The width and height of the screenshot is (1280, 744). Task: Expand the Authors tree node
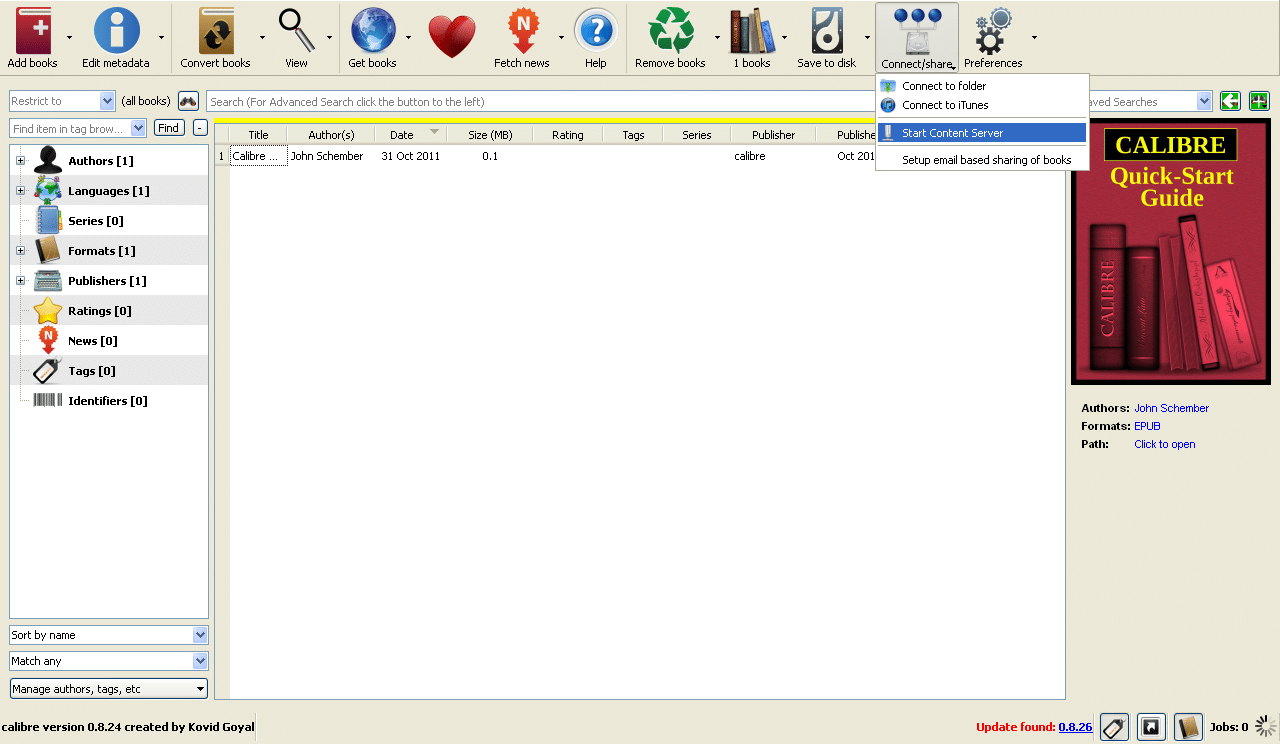click(x=20, y=161)
